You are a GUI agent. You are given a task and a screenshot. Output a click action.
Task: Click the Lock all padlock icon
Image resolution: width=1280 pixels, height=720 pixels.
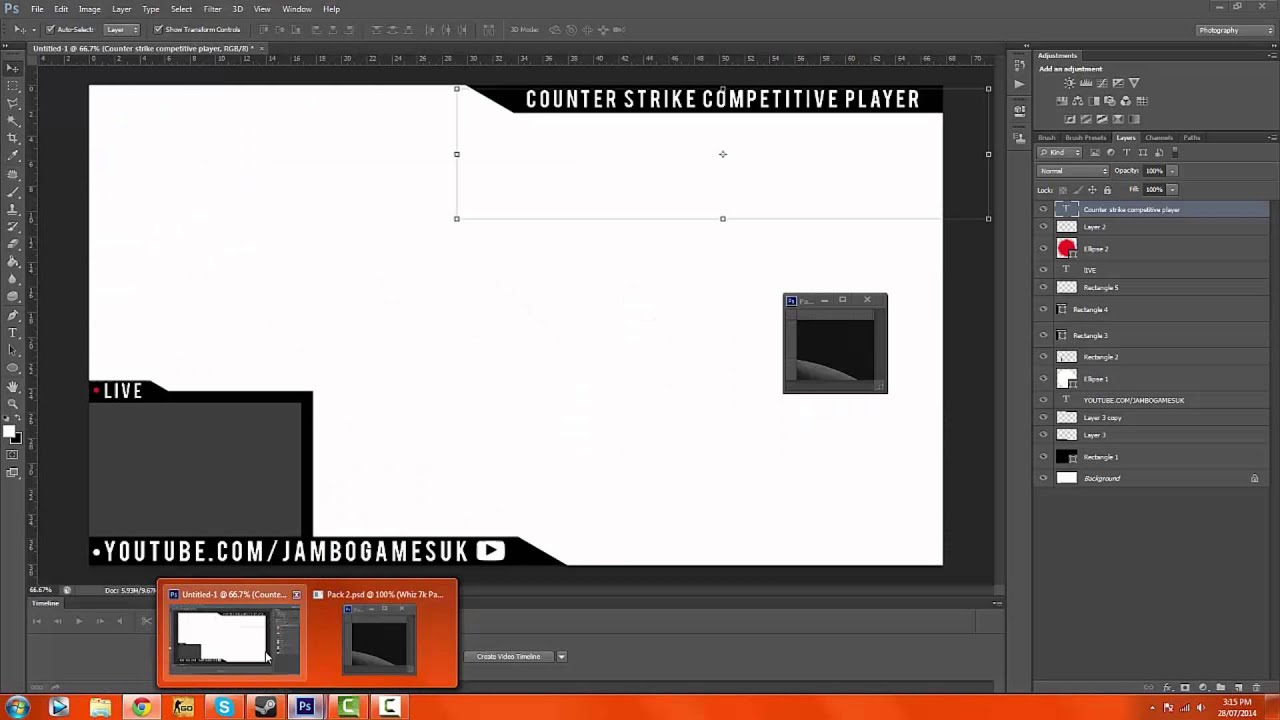[x=1107, y=190]
